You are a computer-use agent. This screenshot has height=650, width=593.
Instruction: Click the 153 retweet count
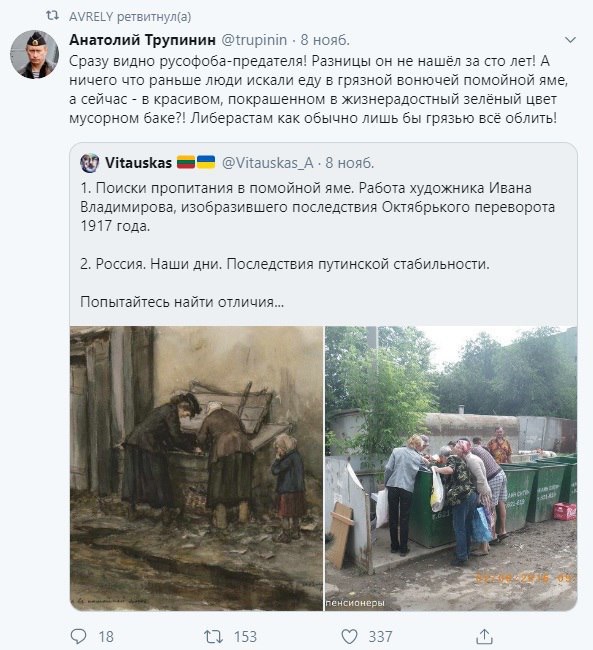(x=245, y=637)
